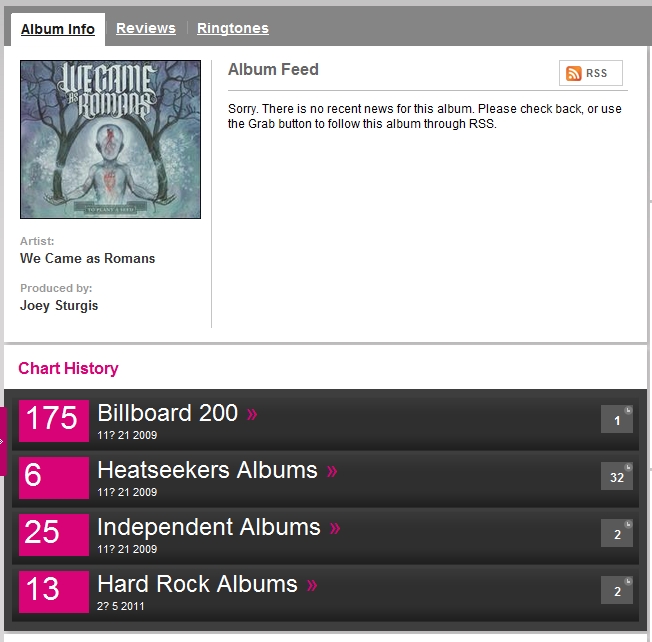Open Joey Sturgis producer link
The height and width of the screenshot is (642, 652).
click(x=59, y=305)
